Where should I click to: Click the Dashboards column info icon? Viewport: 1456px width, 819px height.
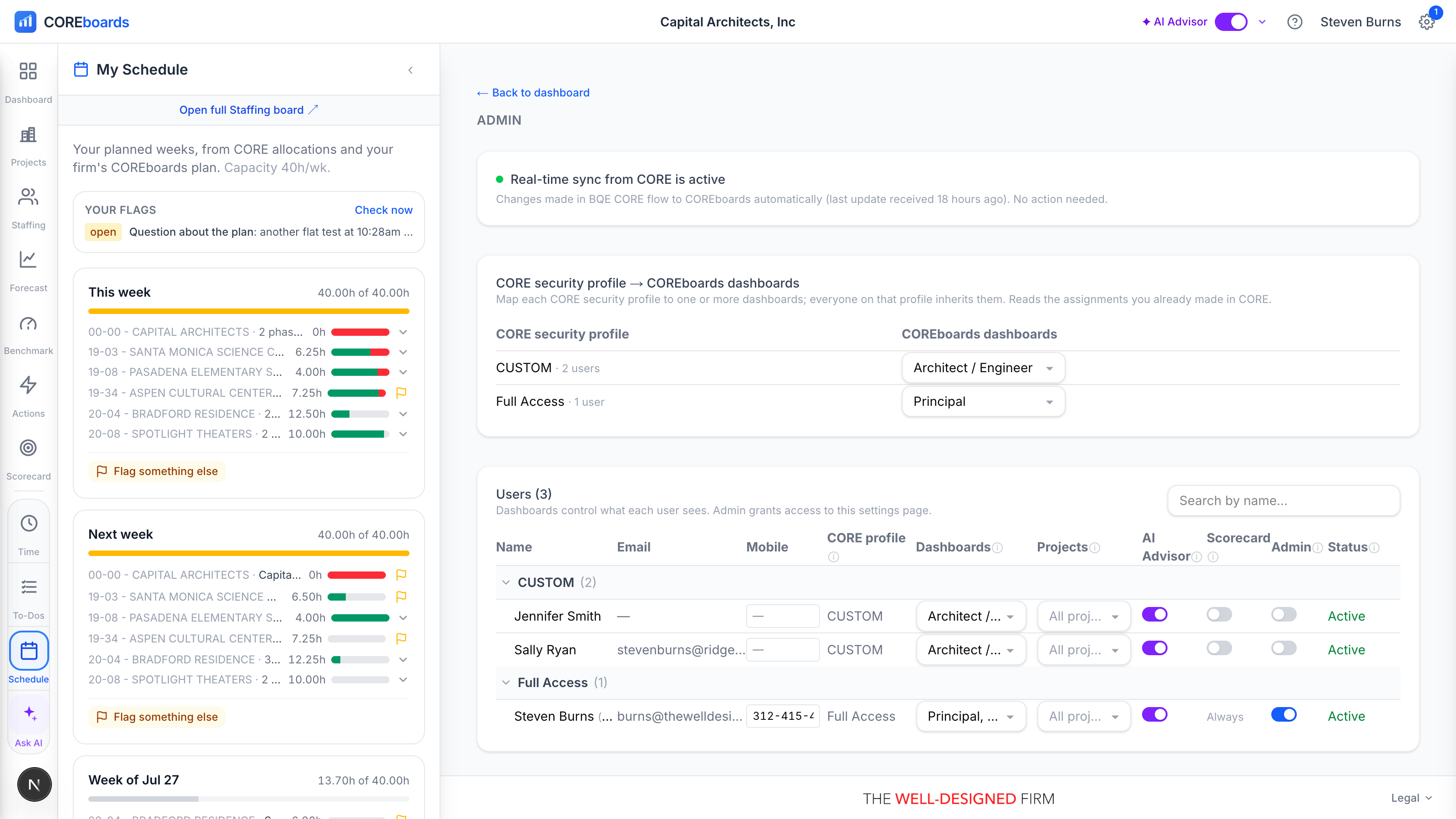tap(998, 548)
